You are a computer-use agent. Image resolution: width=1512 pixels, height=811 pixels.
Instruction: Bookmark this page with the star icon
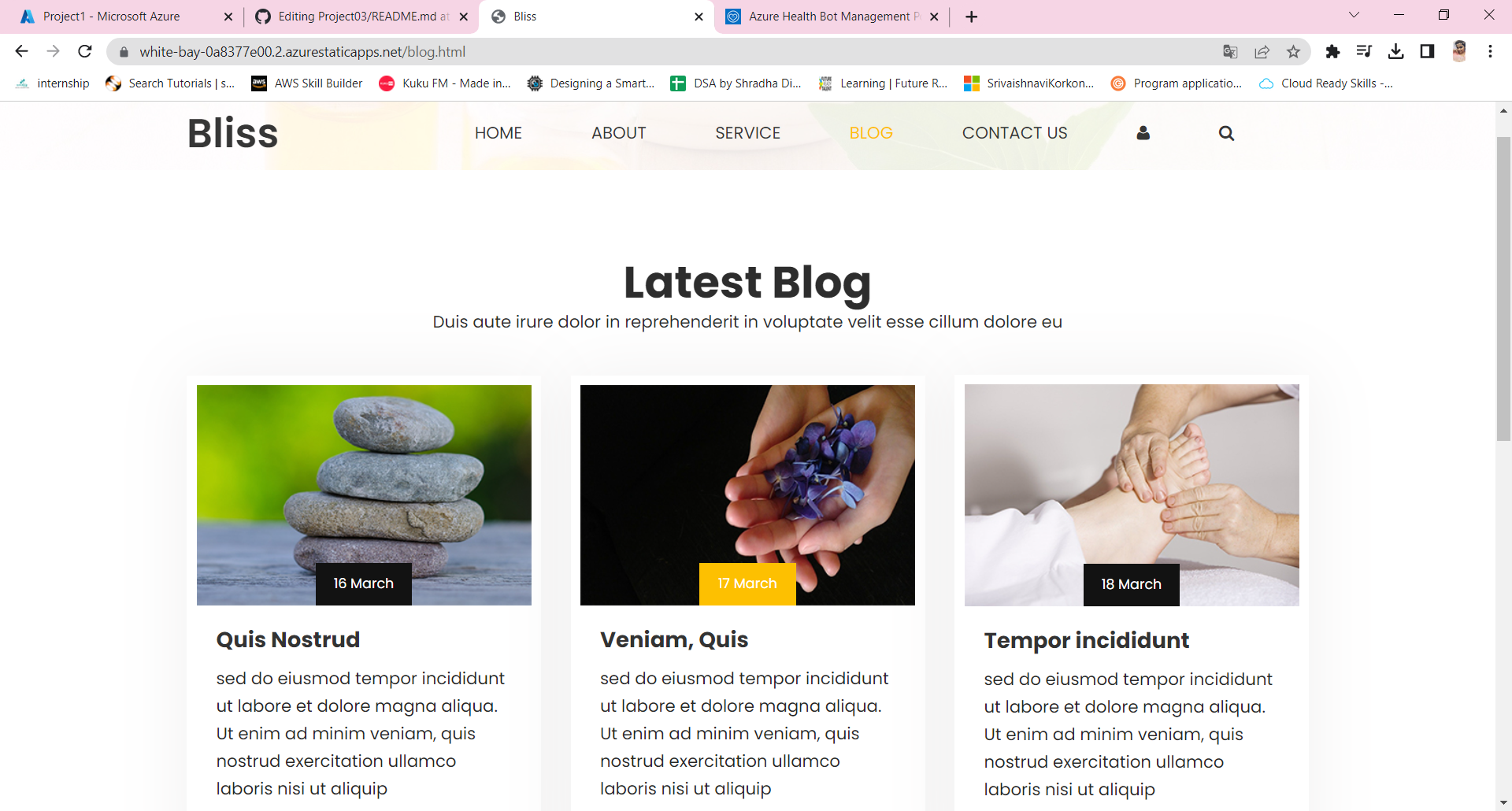click(x=1293, y=51)
